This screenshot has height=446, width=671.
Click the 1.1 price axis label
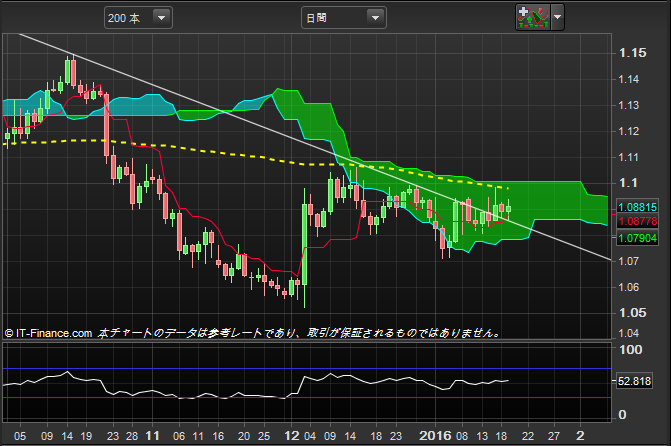coord(628,183)
